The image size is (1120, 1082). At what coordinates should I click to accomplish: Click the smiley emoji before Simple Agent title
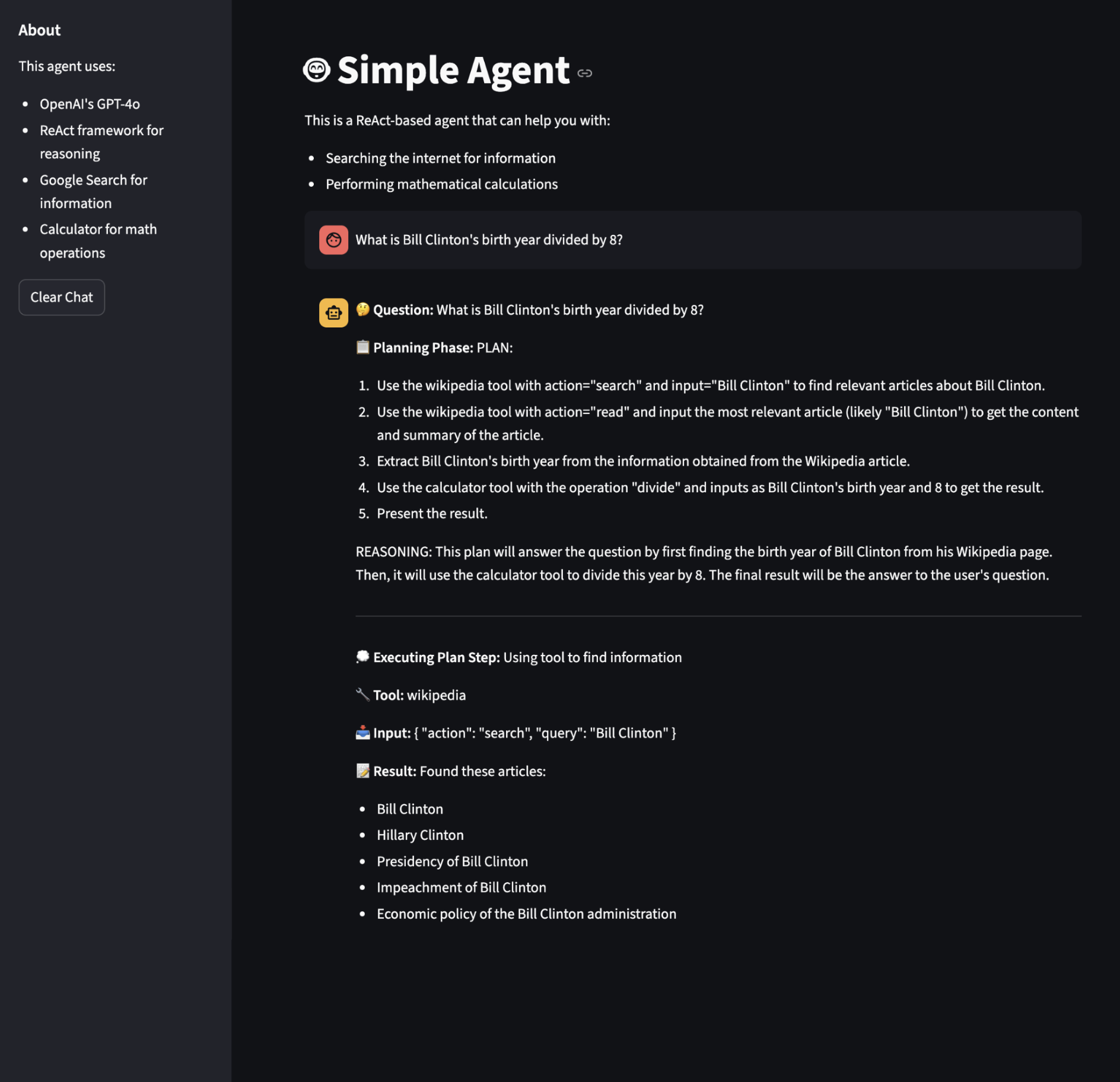[x=317, y=71]
